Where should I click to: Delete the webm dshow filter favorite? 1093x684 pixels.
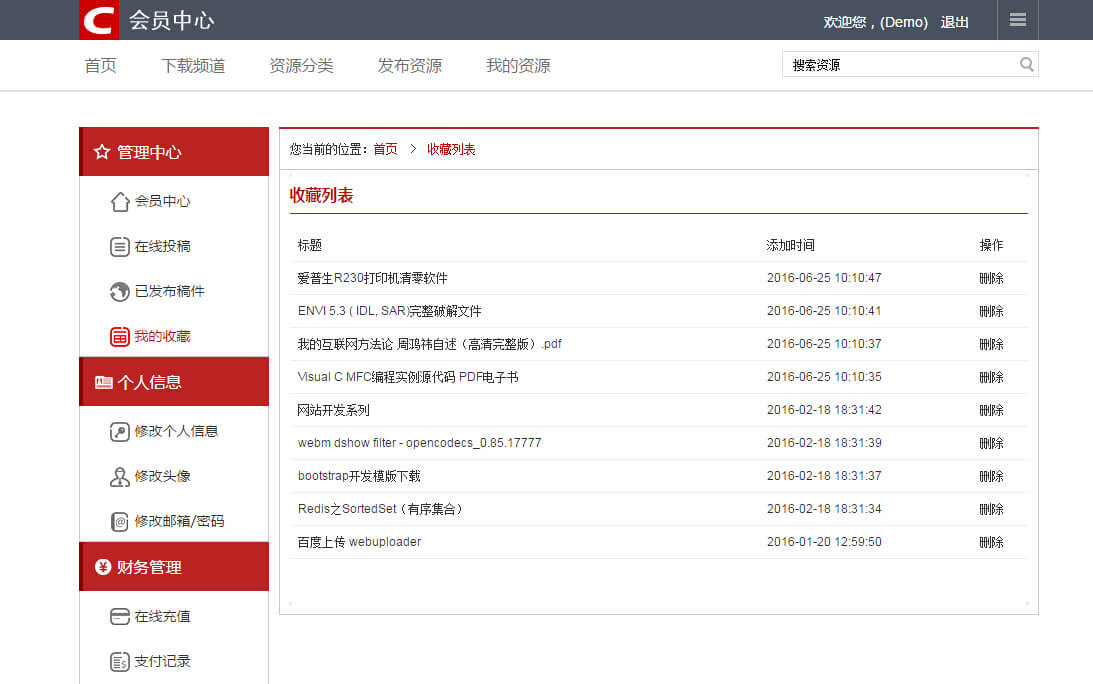coord(991,443)
